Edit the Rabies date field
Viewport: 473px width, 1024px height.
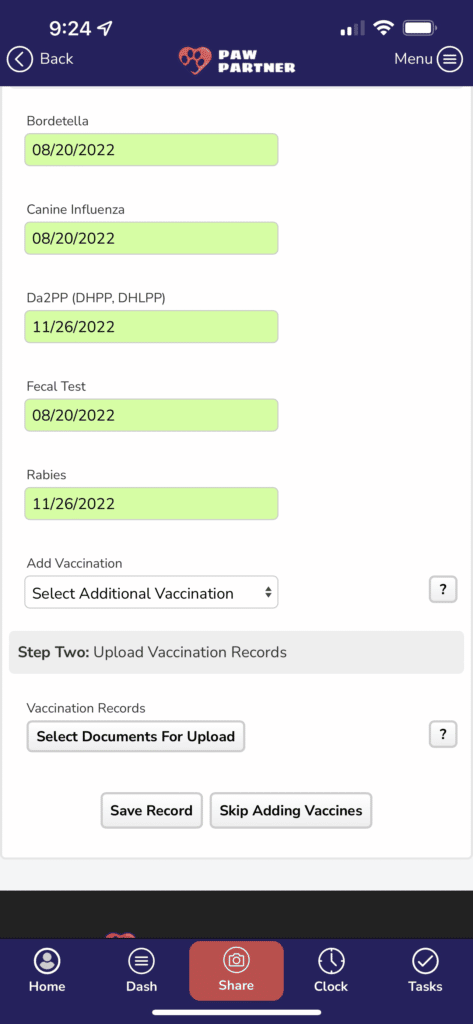152,504
